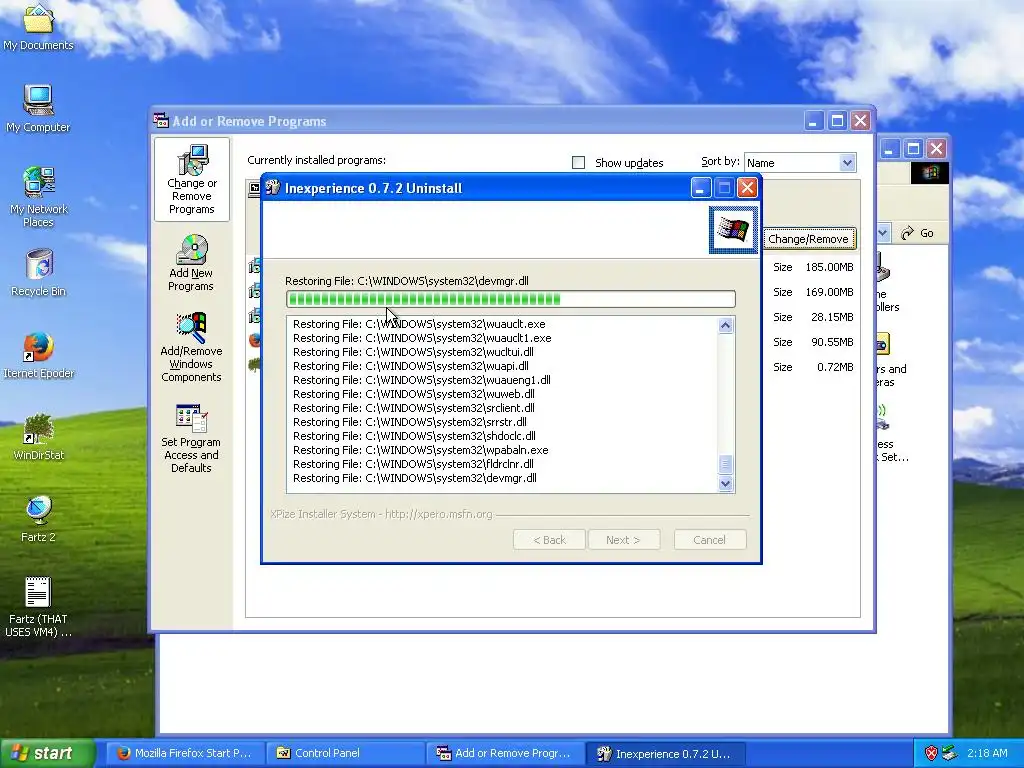This screenshot has width=1024, height=768.
Task: Select the log line for wuauclt.exe
Action: coord(419,324)
